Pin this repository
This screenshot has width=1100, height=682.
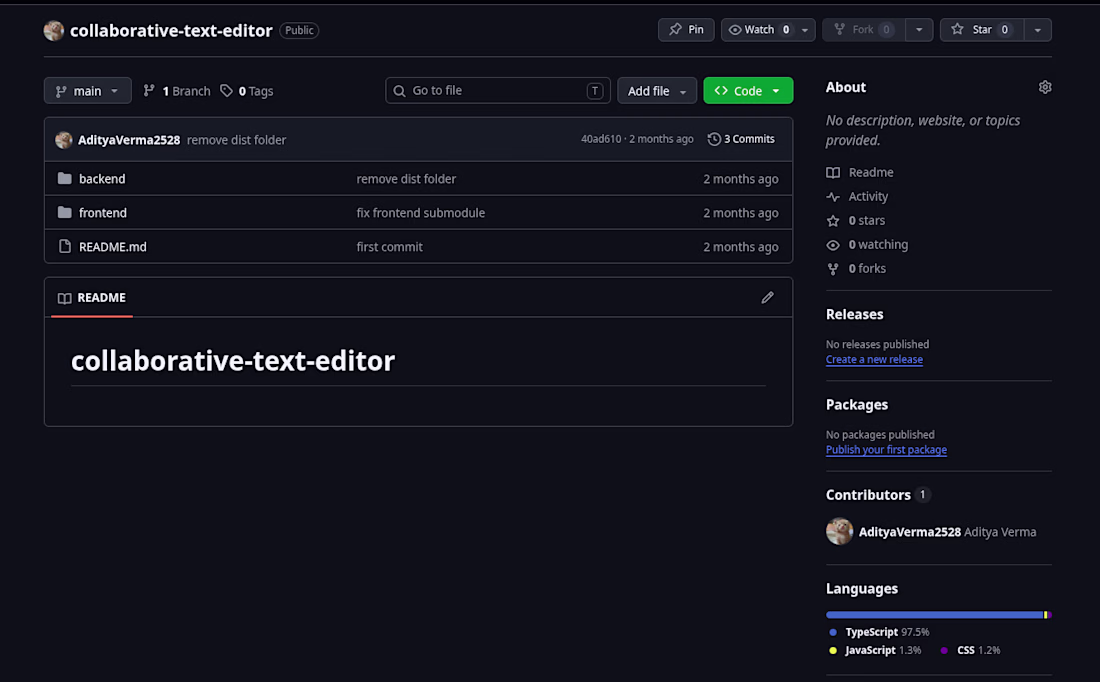686,29
